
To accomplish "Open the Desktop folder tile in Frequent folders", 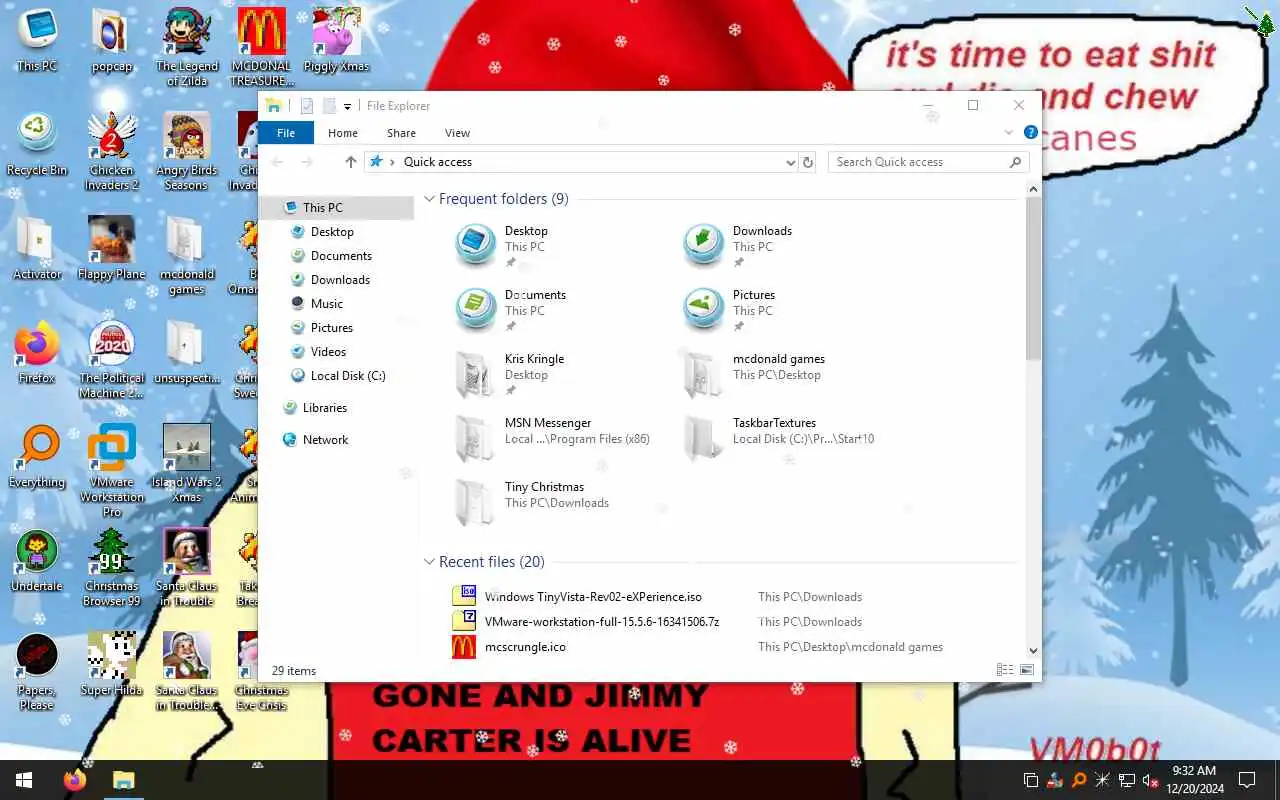I will coord(510,246).
